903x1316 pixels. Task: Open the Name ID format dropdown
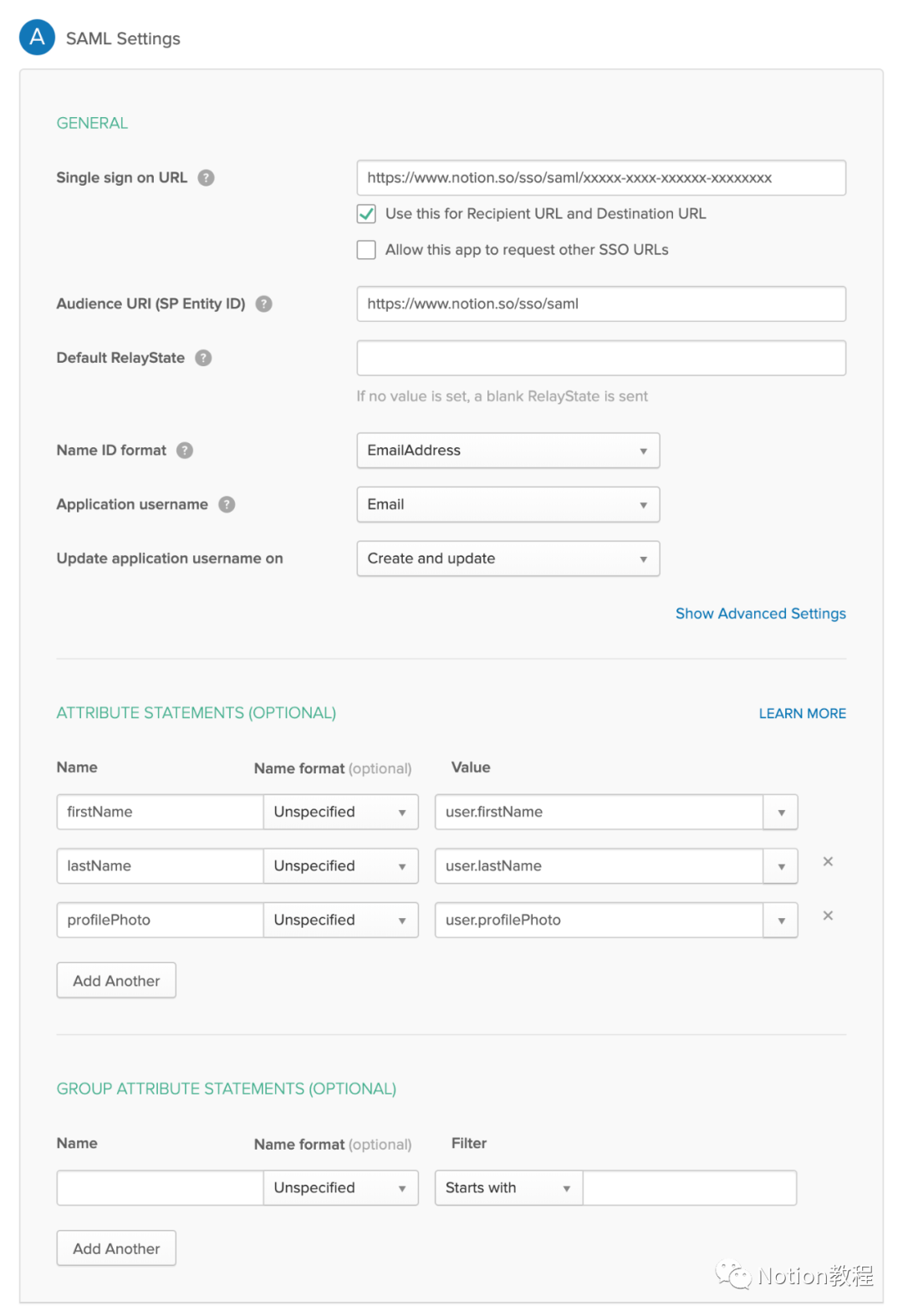[x=508, y=451]
